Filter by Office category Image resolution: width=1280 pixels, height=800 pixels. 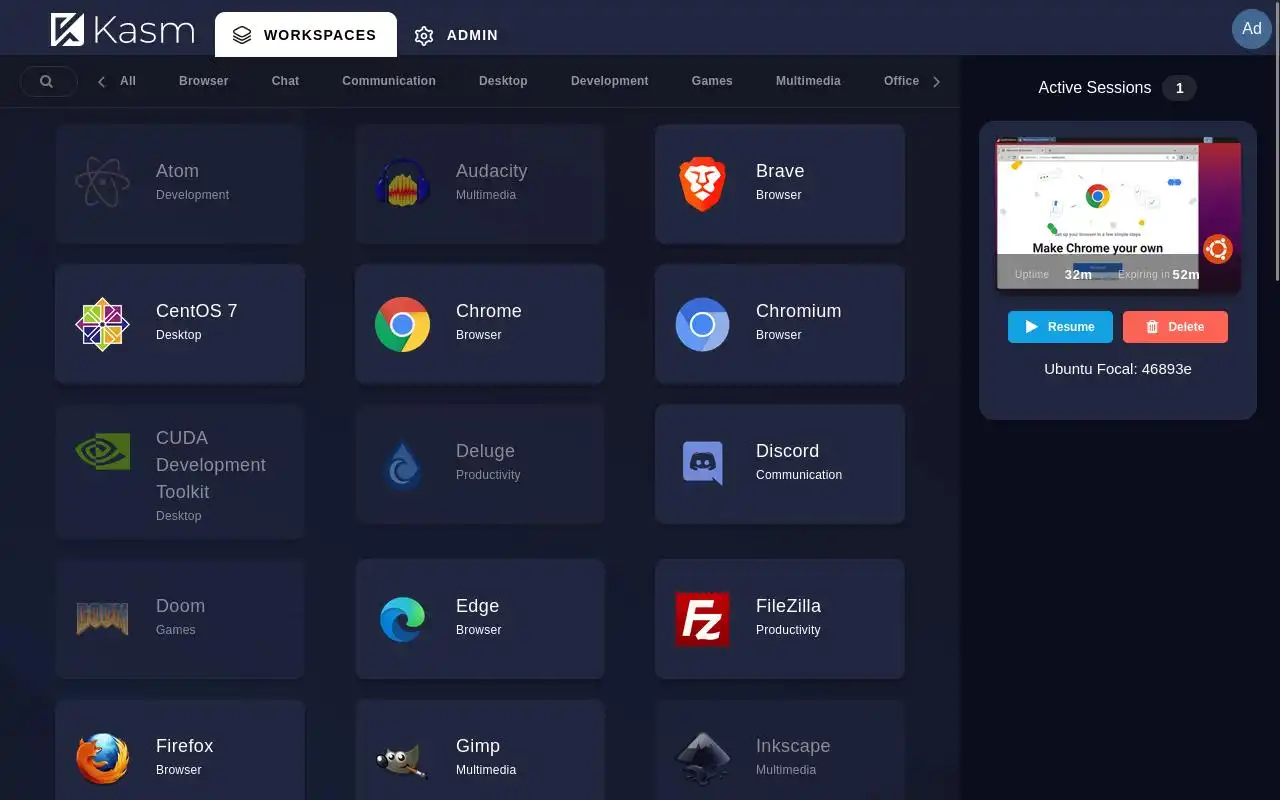pyautogui.click(x=901, y=81)
